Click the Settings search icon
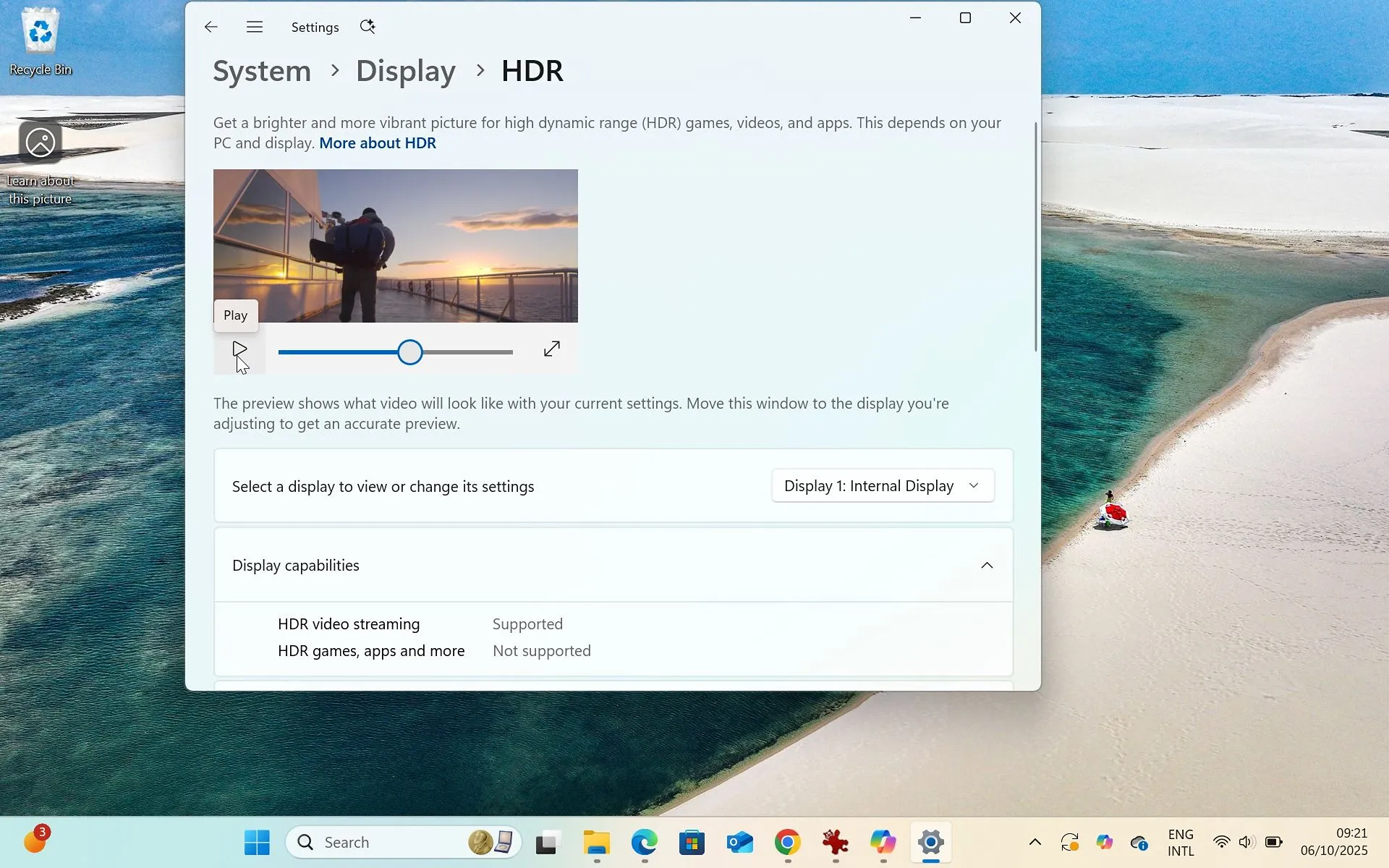This screenshot has width=1389, height=868. (368, 27)
